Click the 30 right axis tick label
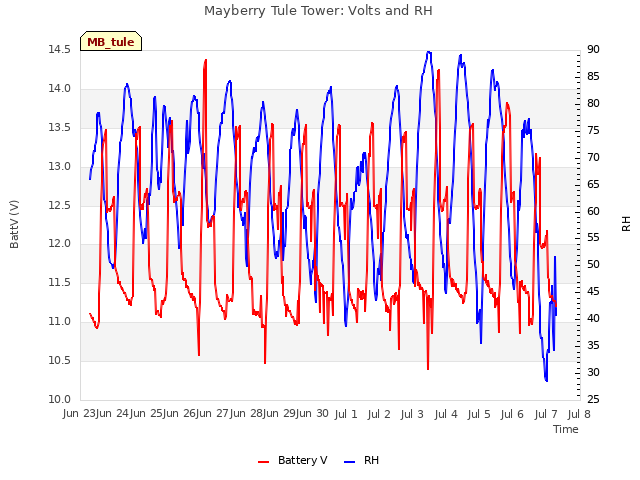The height and width of the screenshot is (480, 640). point(593,372)
